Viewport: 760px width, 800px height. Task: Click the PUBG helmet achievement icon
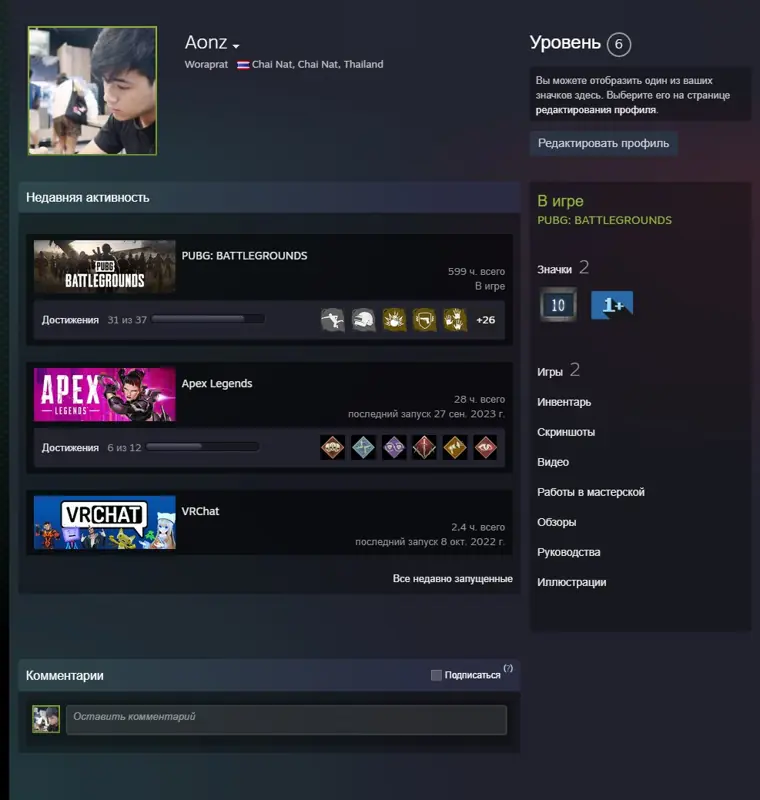pos(363,320)
